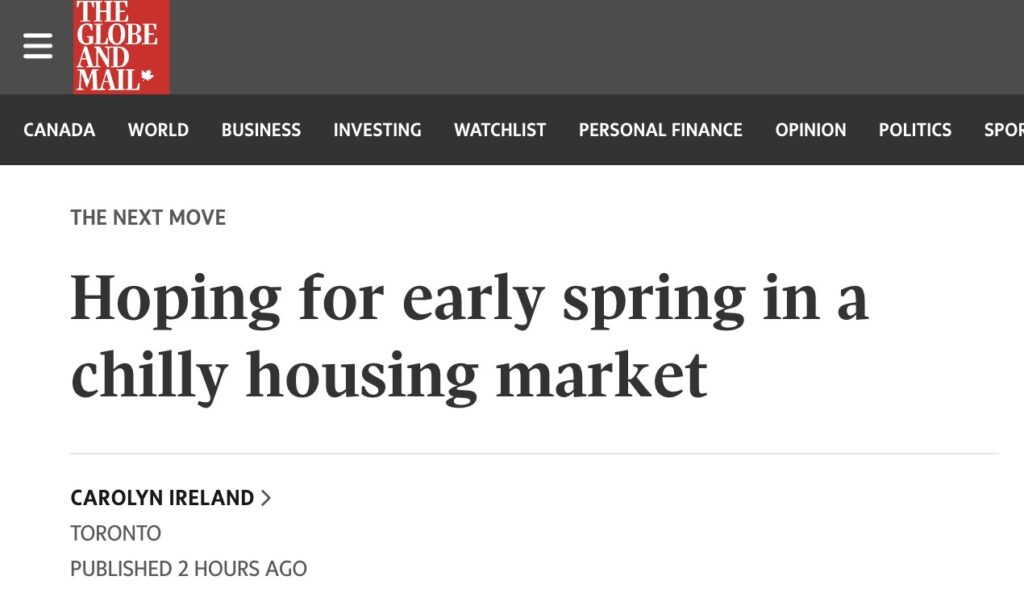Go to the Politics section

point(915,130)
